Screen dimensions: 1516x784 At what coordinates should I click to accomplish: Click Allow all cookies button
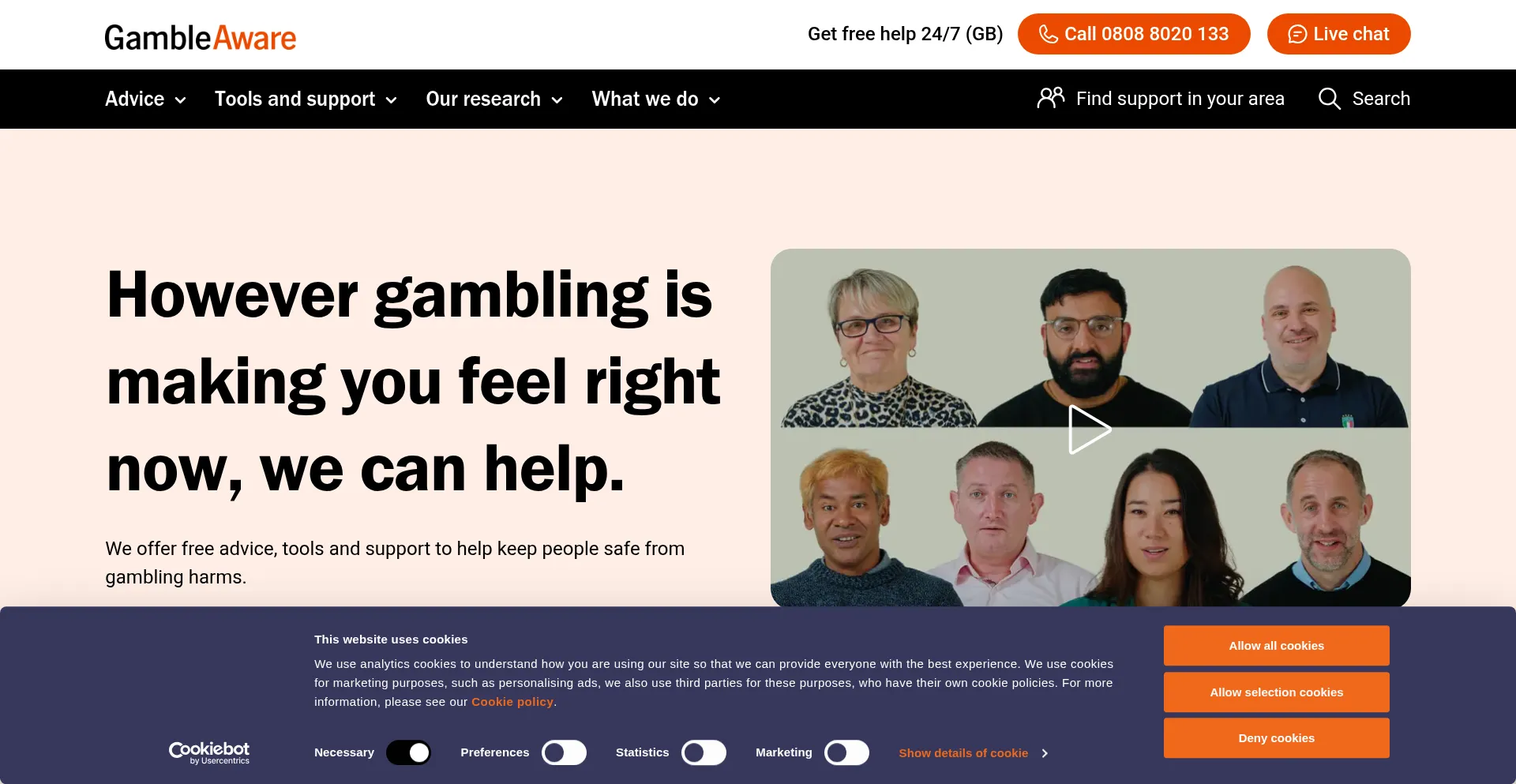tap(1276, 646)
